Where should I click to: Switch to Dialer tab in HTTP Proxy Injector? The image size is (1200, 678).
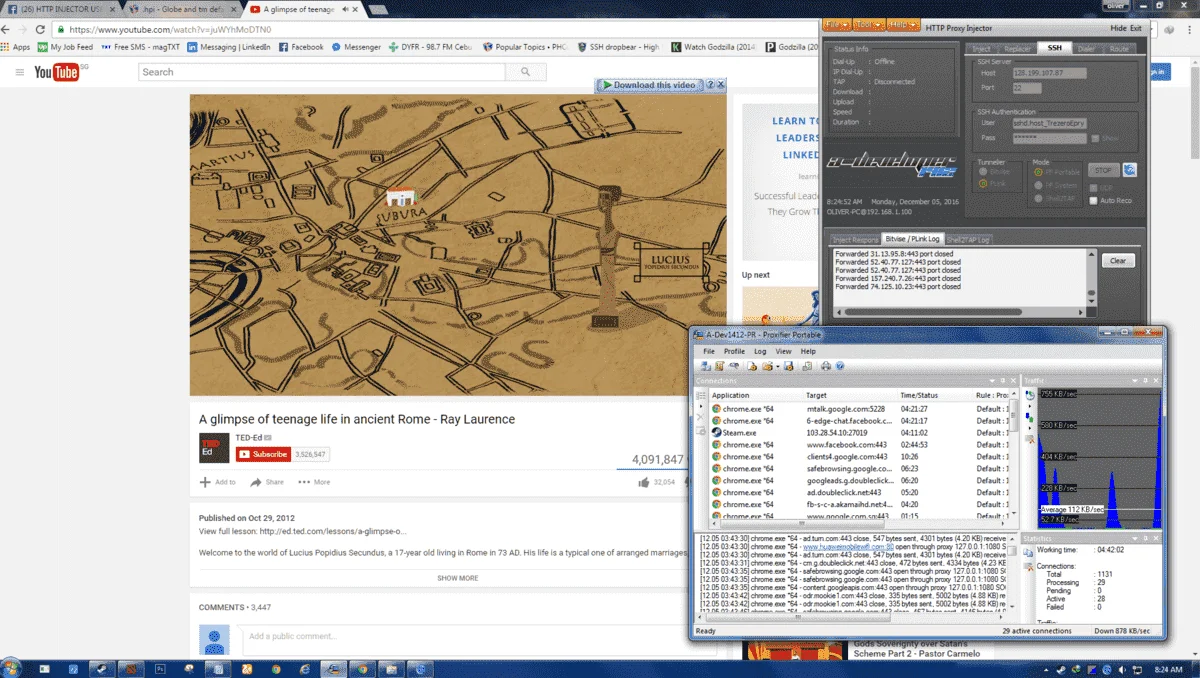[1085, 48]
